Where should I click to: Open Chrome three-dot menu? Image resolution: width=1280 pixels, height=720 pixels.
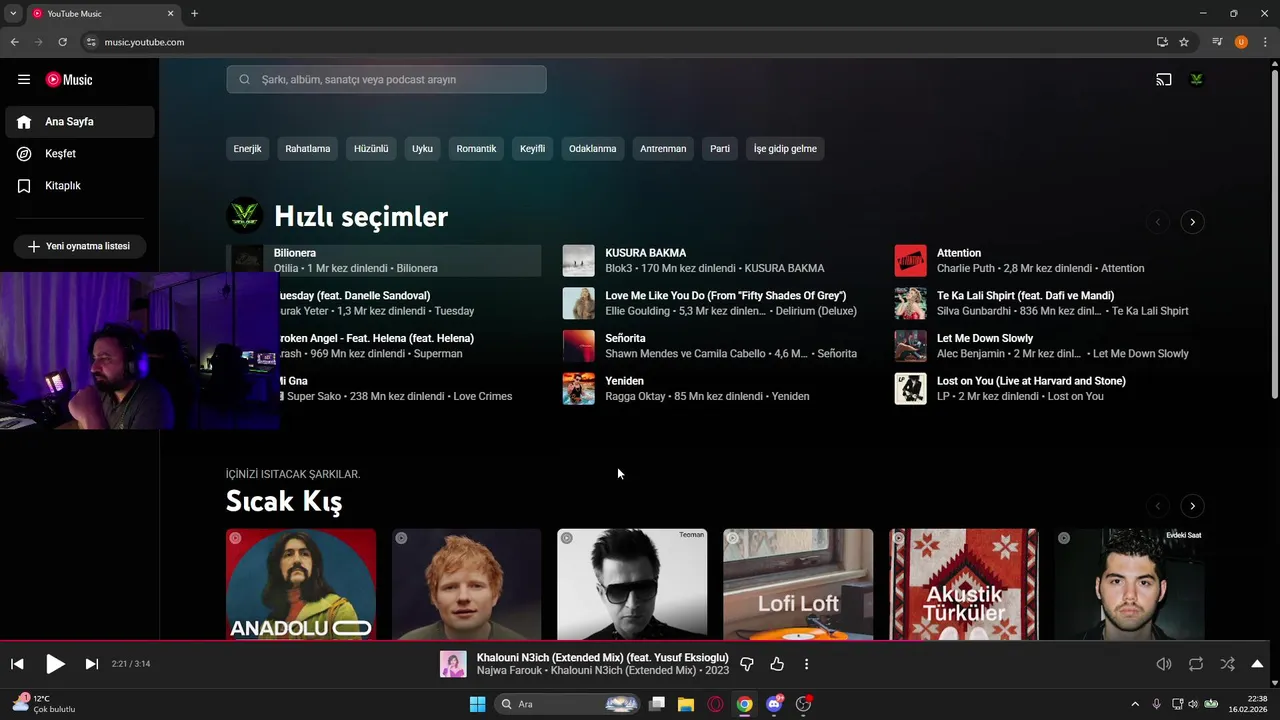(x=1265, y=42)
